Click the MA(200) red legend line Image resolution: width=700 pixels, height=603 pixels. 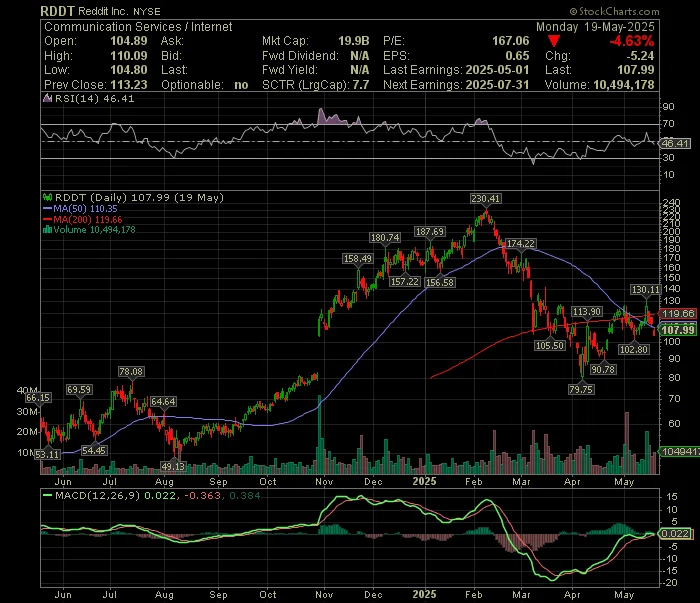(x=47, y=219)
